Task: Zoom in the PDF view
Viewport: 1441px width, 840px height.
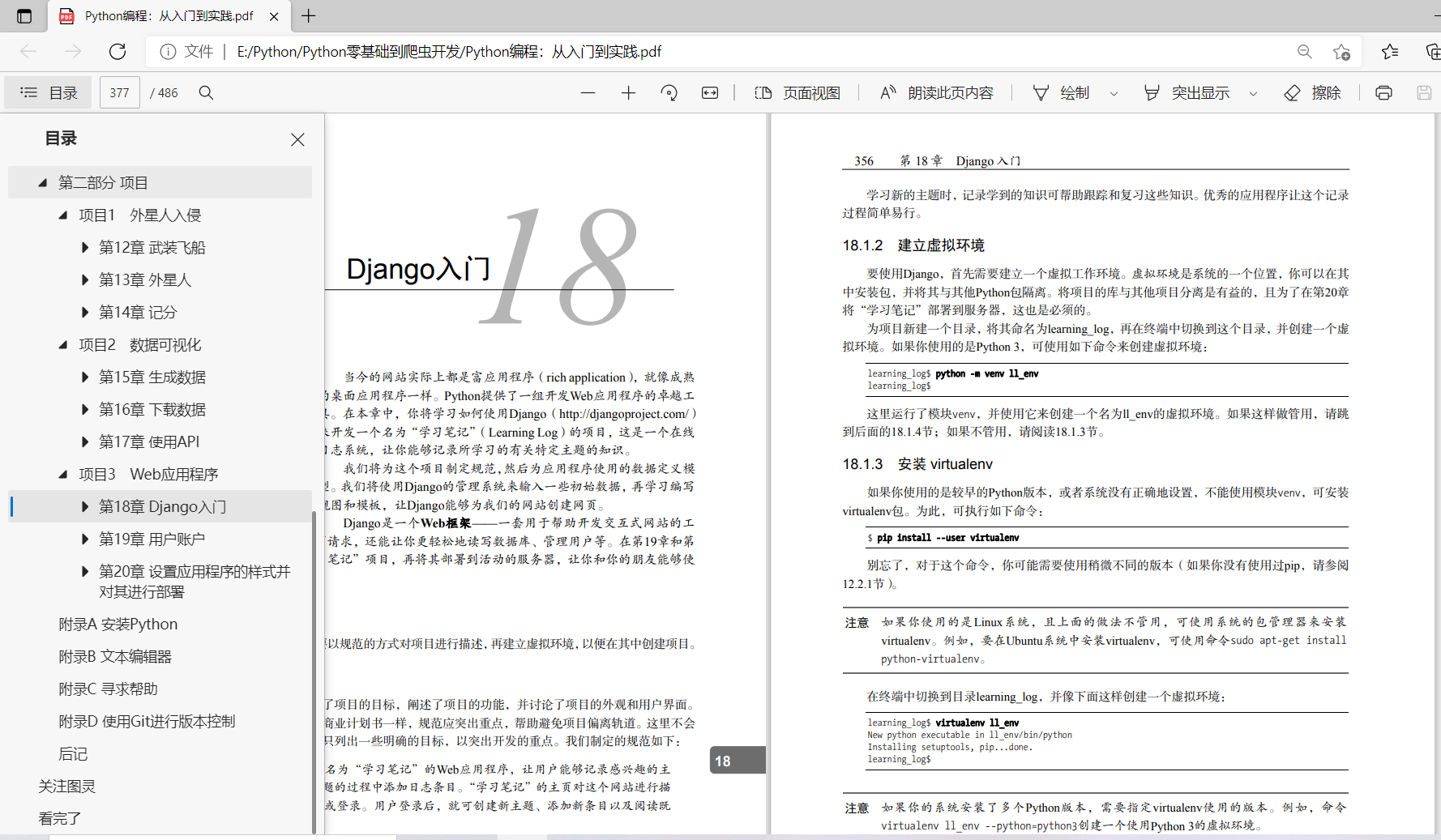Action: tap(628, 93)
